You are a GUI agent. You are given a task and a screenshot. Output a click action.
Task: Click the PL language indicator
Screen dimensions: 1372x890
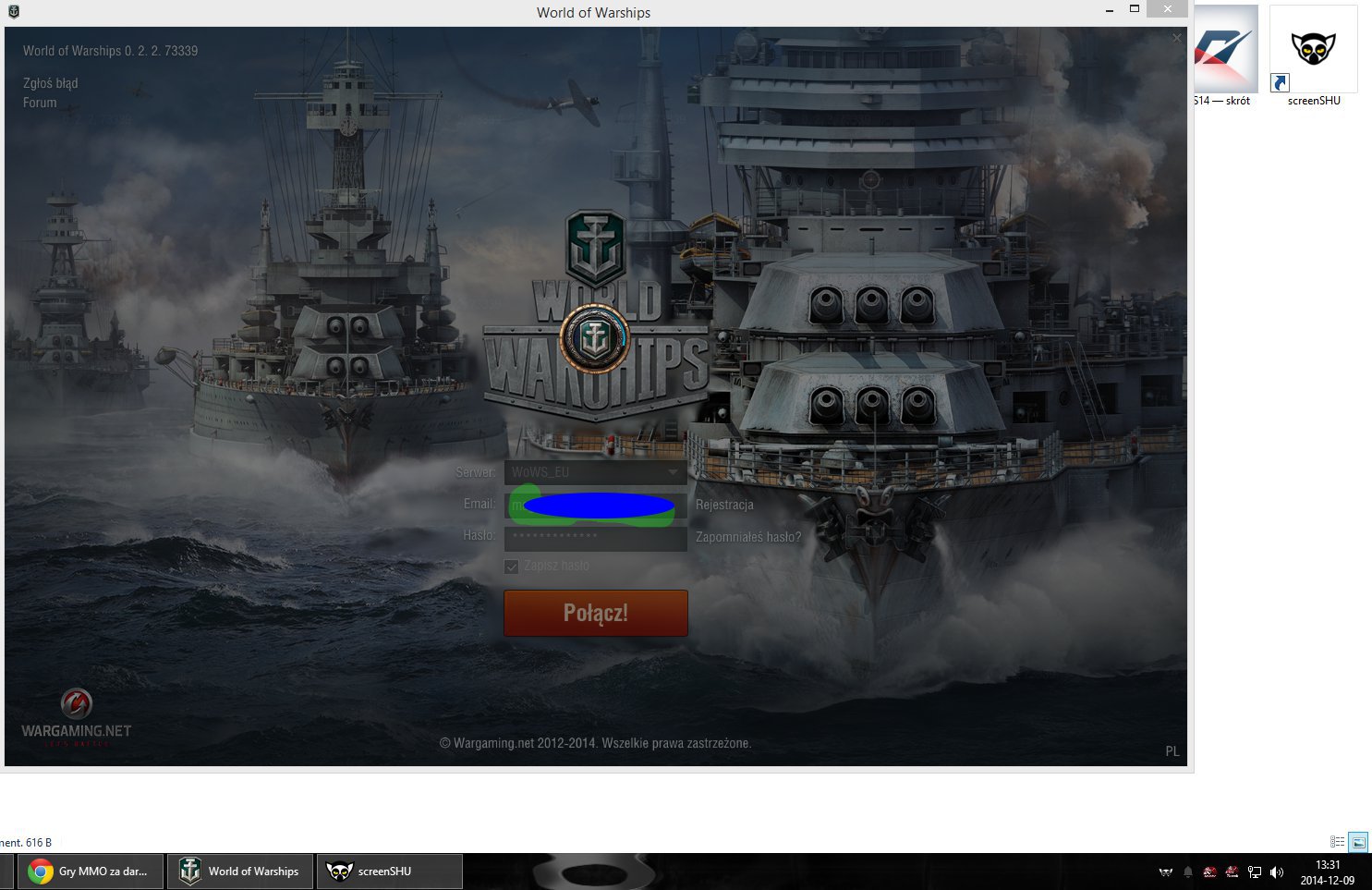coord(1172,751)
